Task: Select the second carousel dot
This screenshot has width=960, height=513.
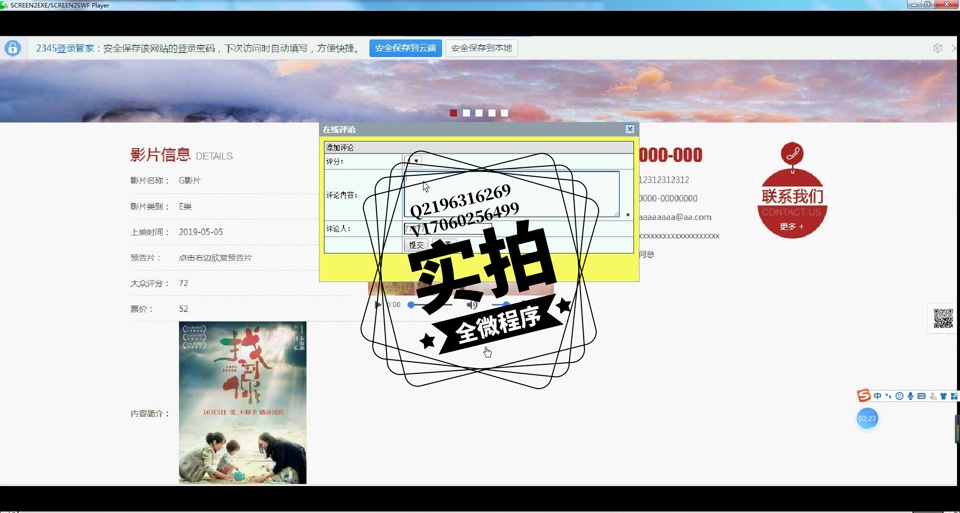Action: (x=466, y=113)
